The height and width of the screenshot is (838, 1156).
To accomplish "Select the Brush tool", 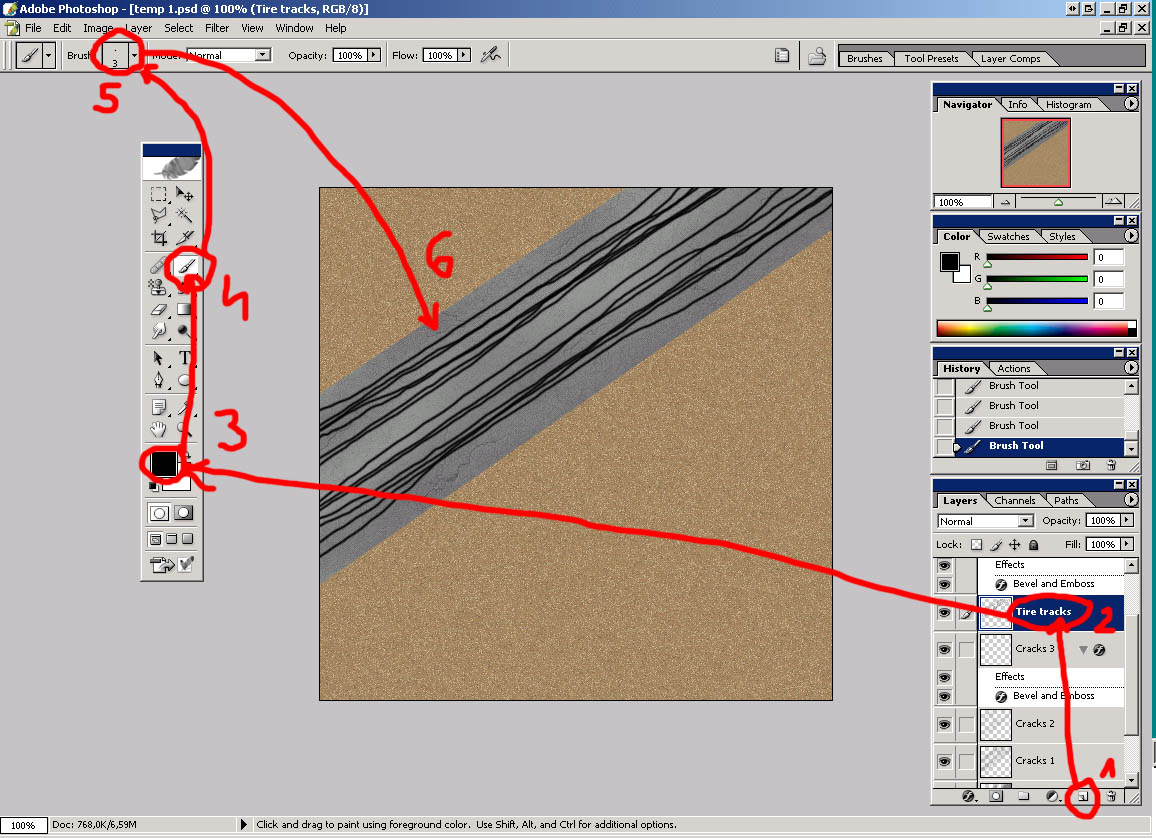I will pyautogui.click(x=185, y=266).
